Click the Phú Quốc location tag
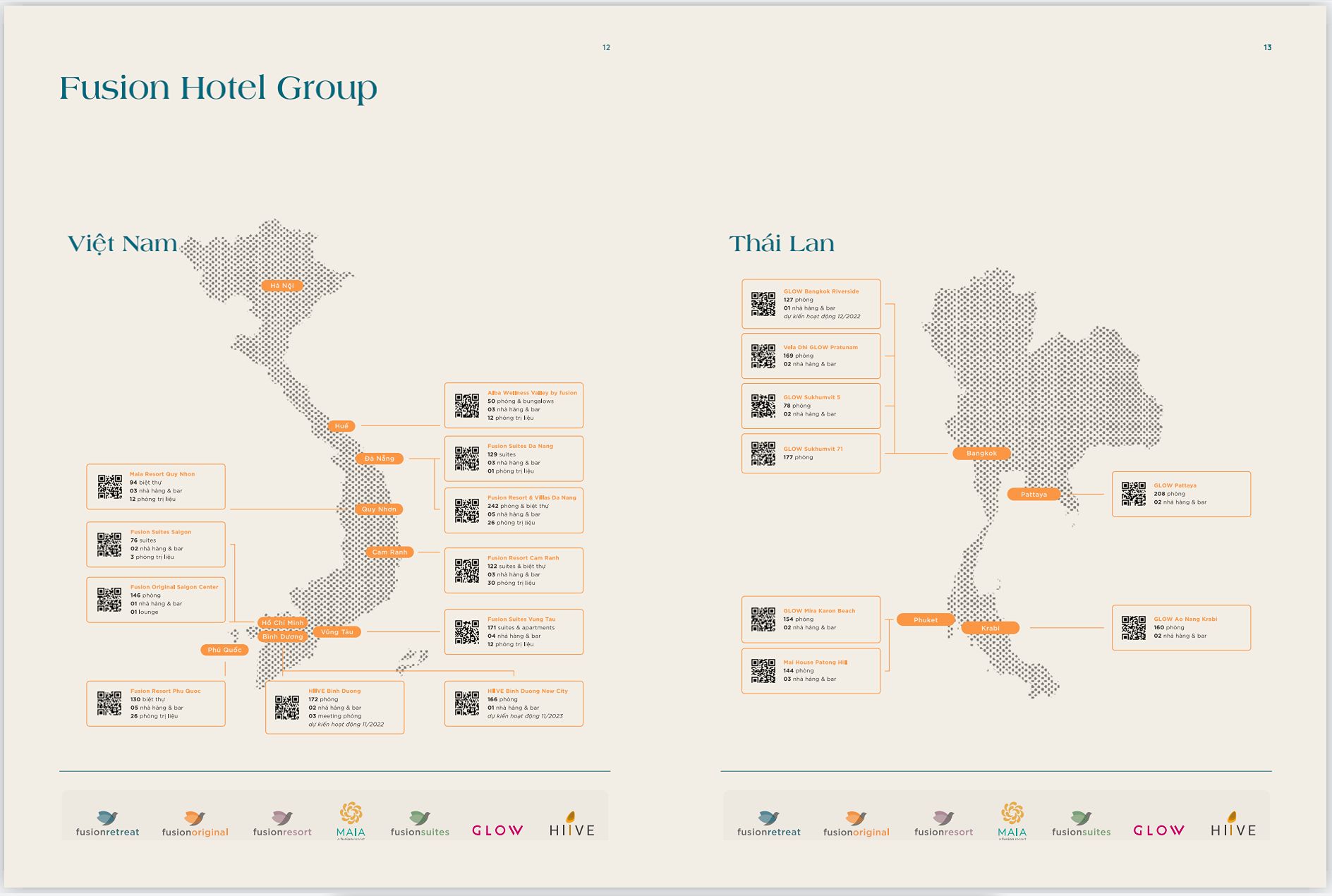1332x896 pixels. point(224,650)
